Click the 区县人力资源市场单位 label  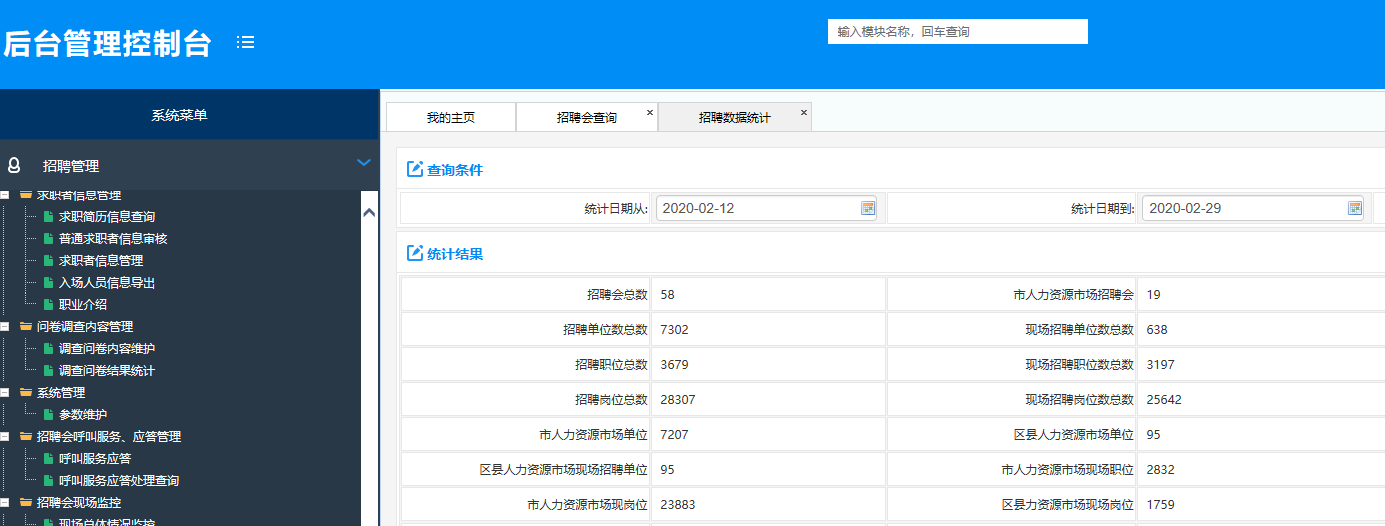click(1073, 435)
